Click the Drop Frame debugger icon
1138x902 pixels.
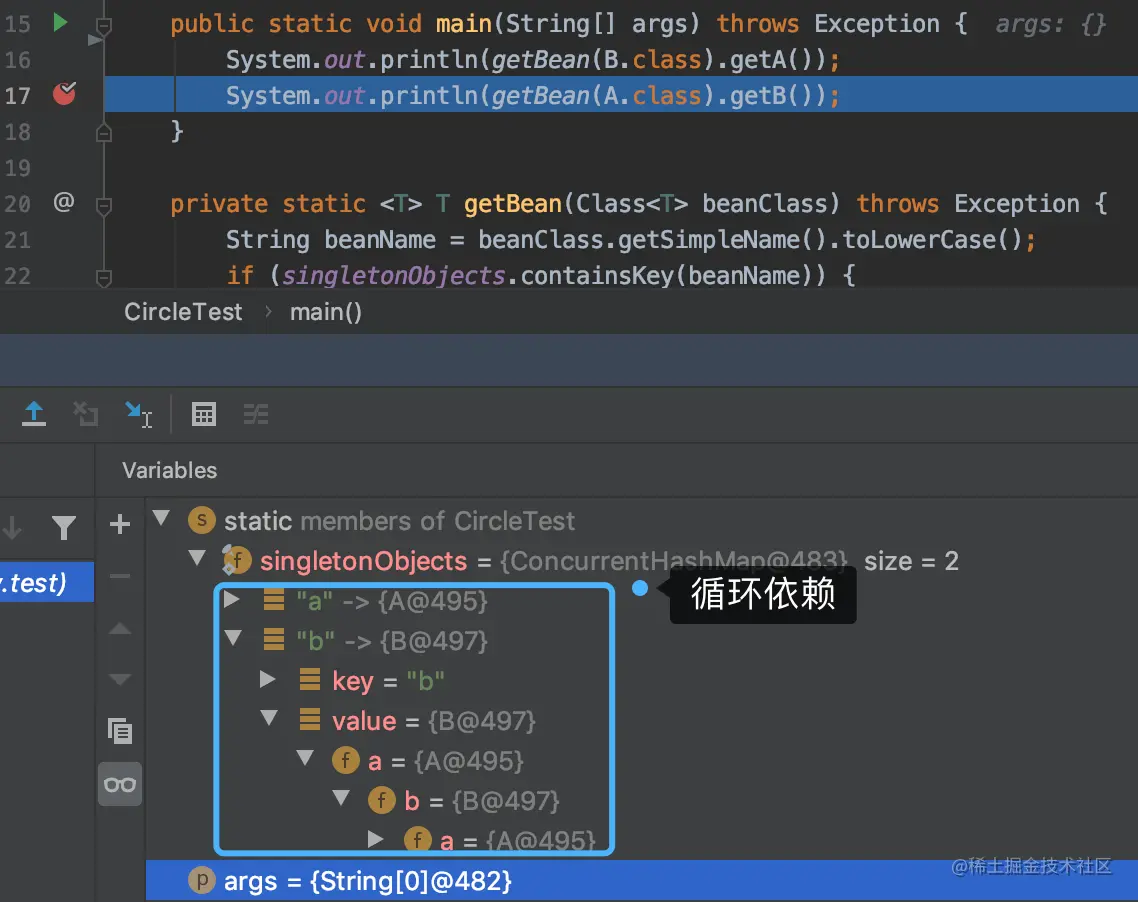tap(86, 414)
